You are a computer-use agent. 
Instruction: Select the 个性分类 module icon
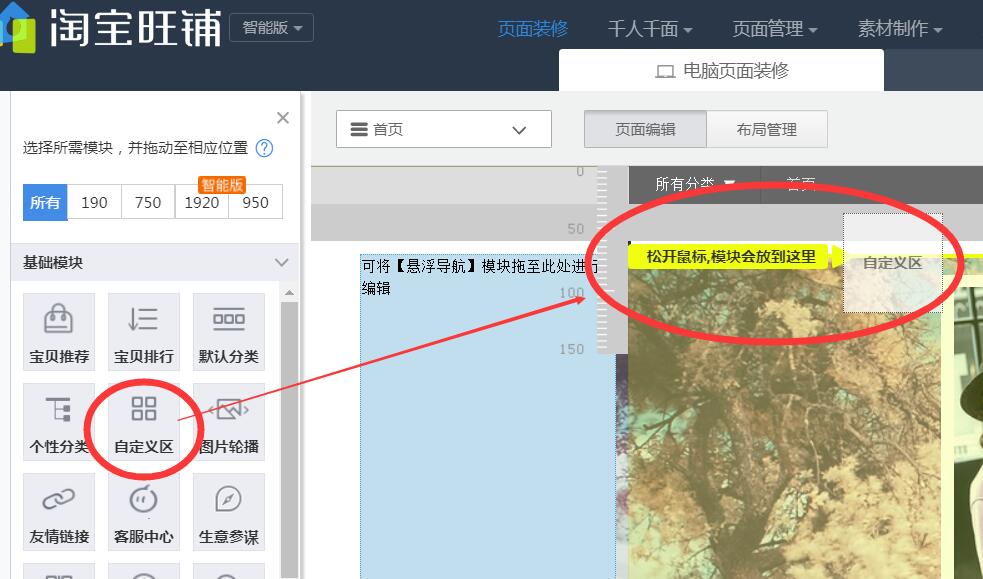pyautogui.click(x=58, y=421)
